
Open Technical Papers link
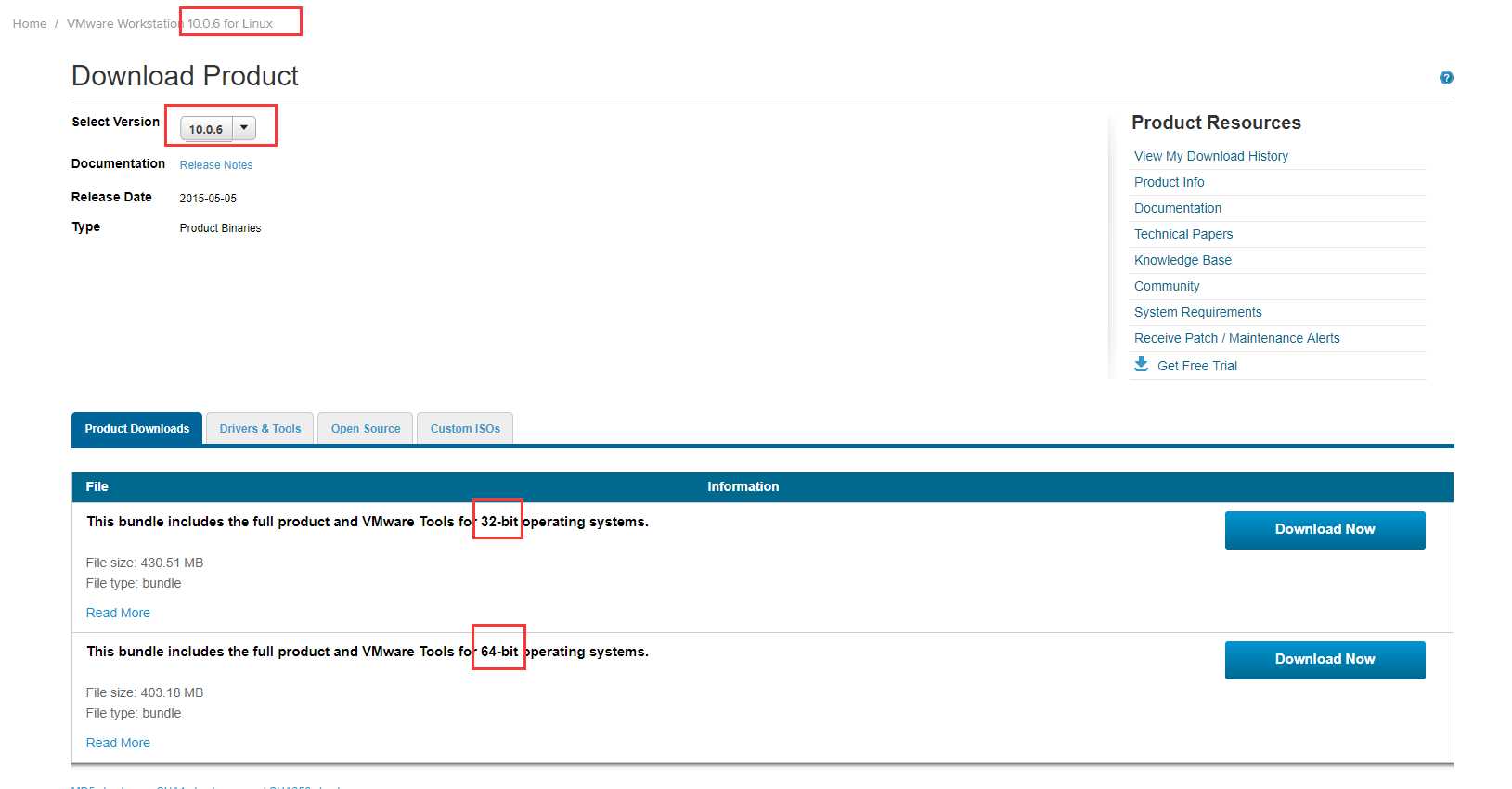tap(1183, 234)
